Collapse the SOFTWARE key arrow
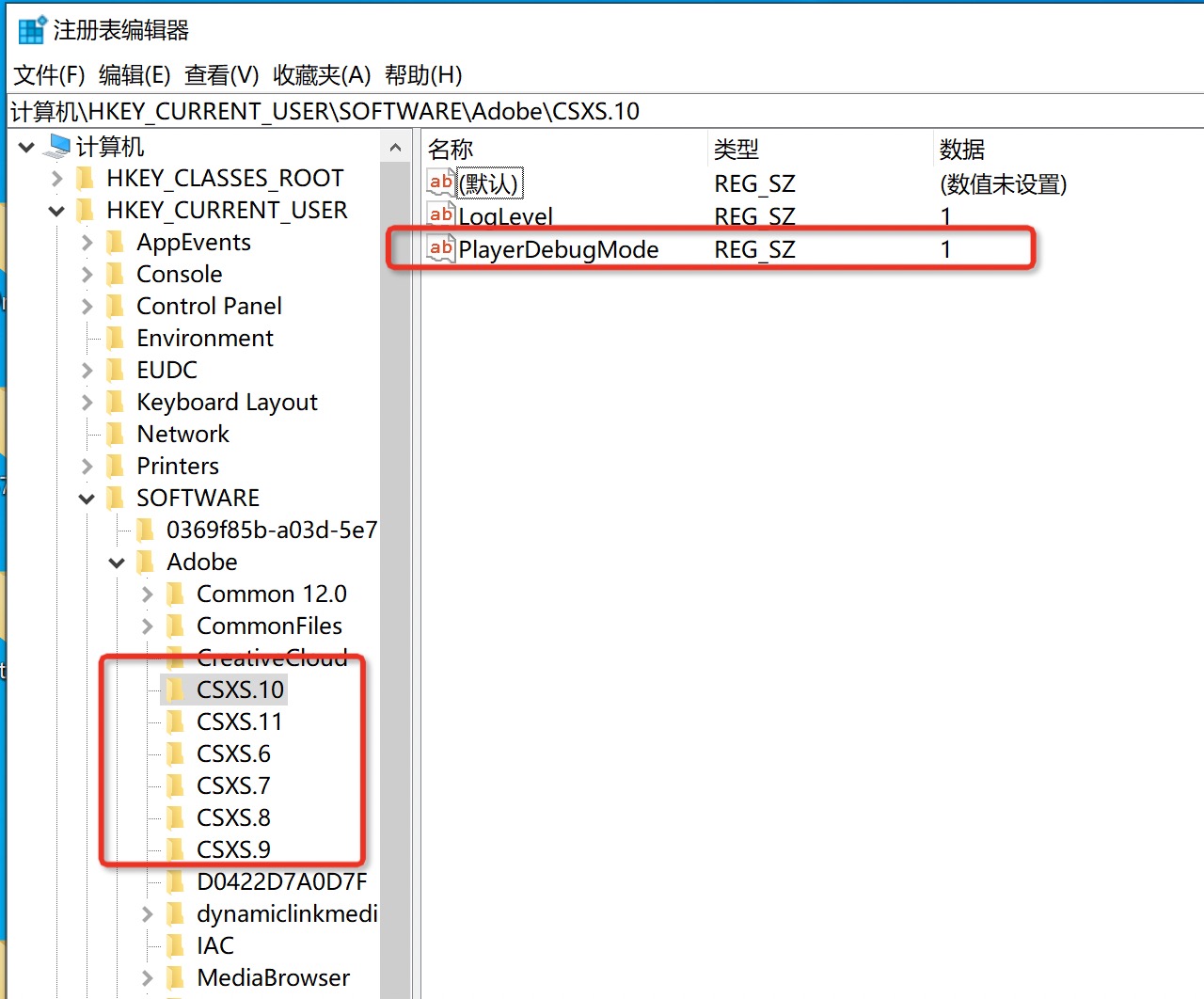1204x999 pixels. tap(87, 499)
